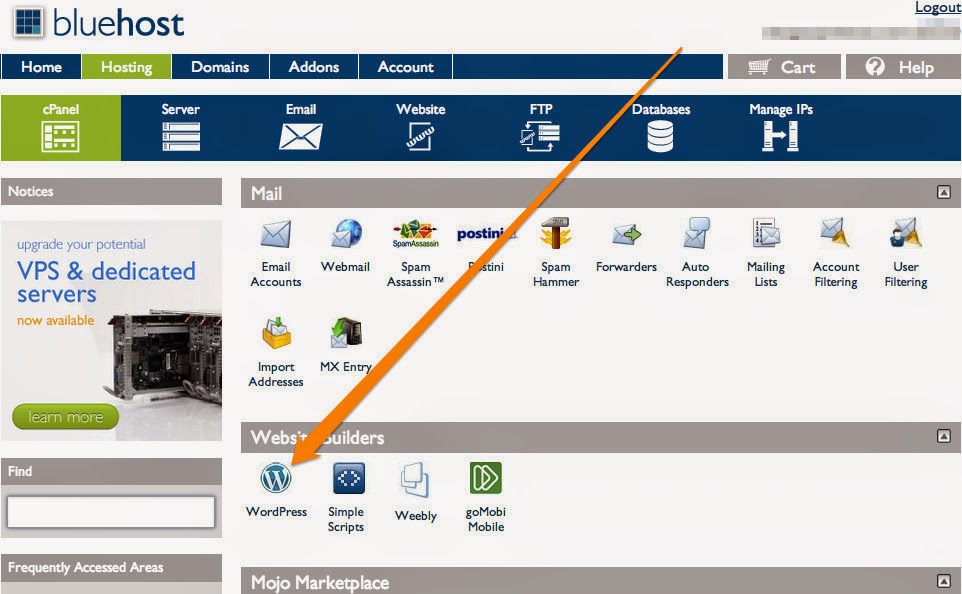Viewport: 962px width, 594px height.
Task: Open the Help page
Action: coord(902,66)
